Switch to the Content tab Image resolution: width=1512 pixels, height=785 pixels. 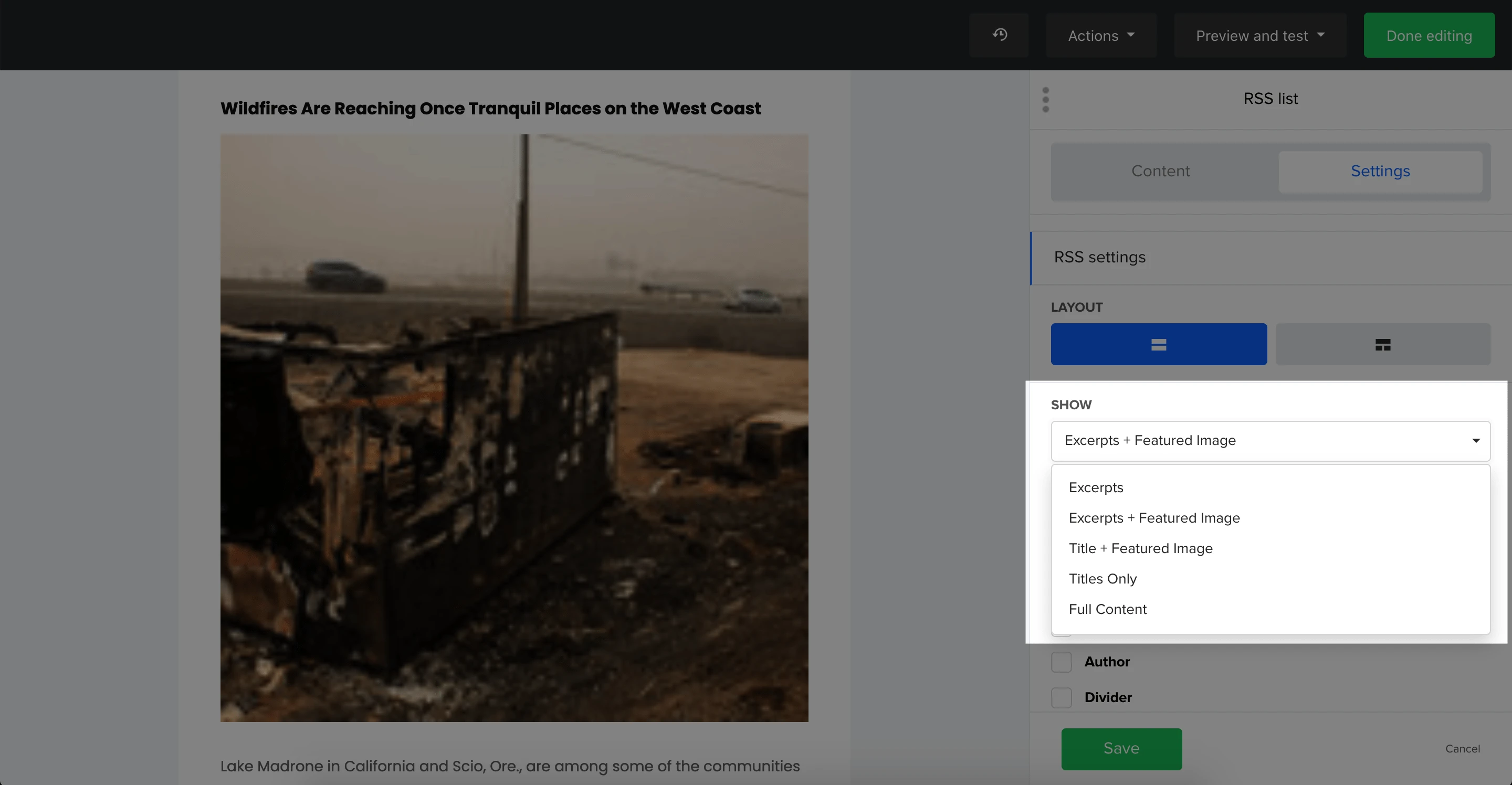[1160, 171]
